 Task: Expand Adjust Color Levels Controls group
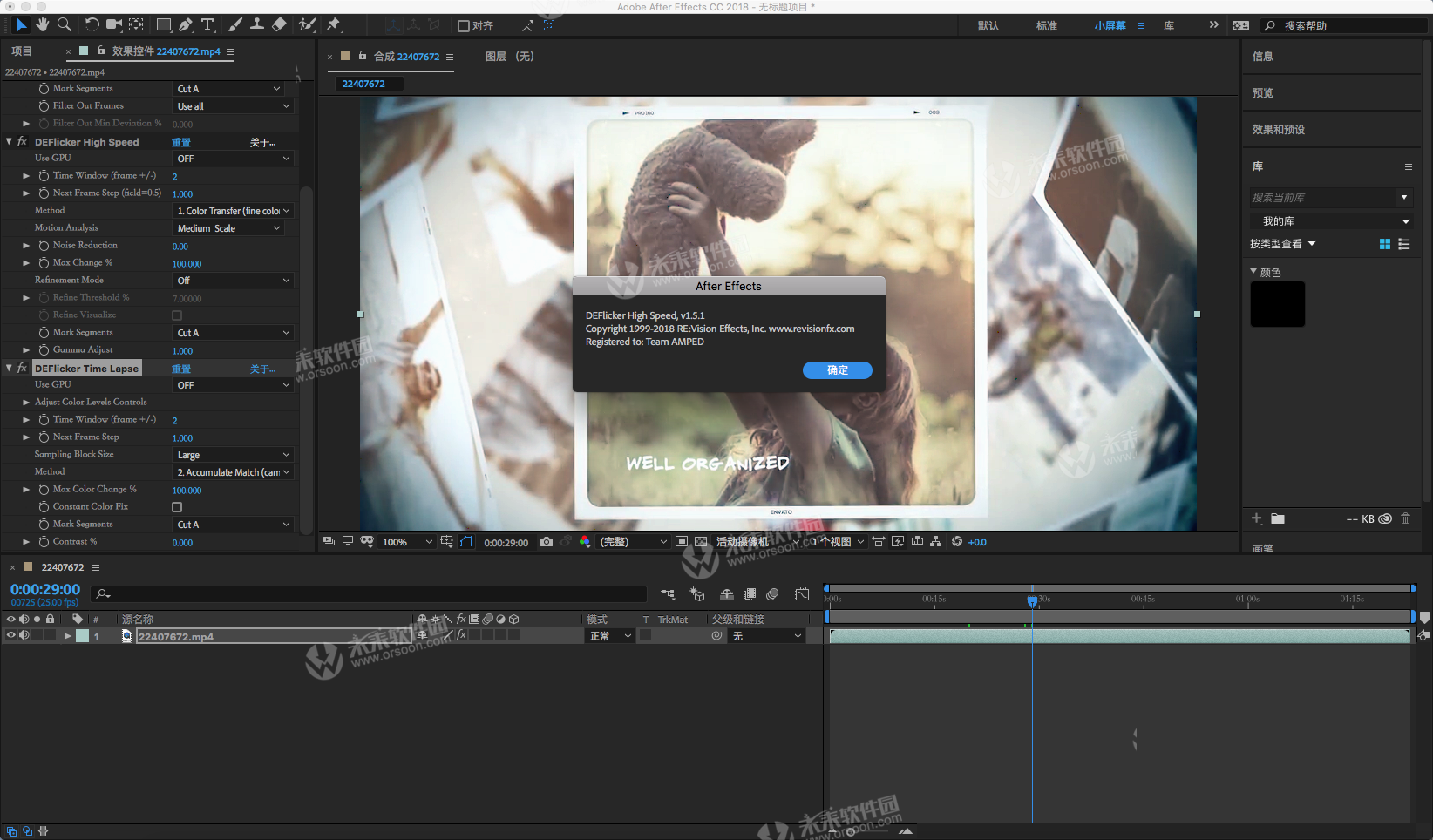pos(26,403)
